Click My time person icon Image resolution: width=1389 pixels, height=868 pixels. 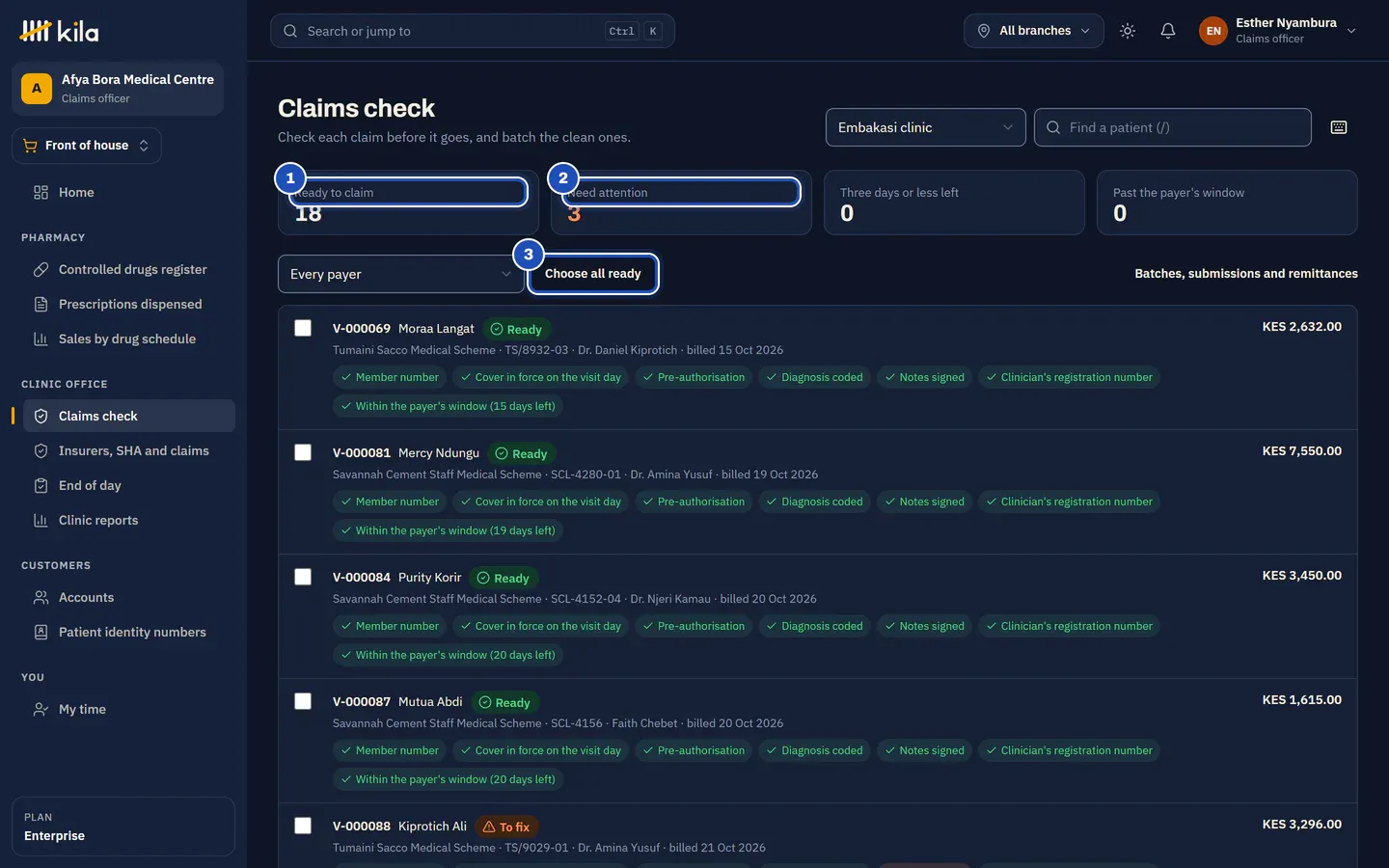[x=41, y=709]
